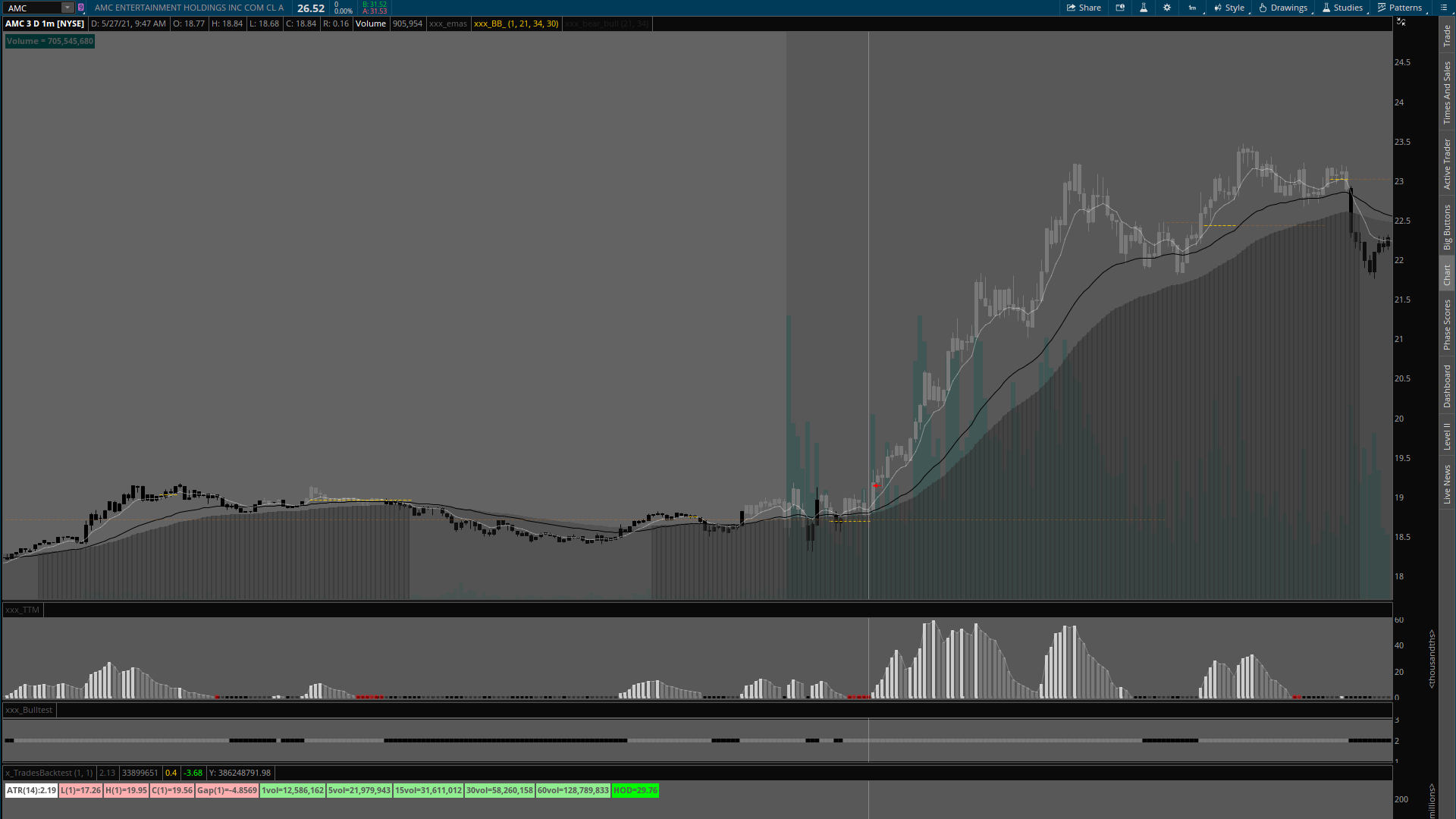This screenshot has height=819, width=1456.
Task: Click the chart collapse arrows icon near price axis
Action: [1401, 22]
